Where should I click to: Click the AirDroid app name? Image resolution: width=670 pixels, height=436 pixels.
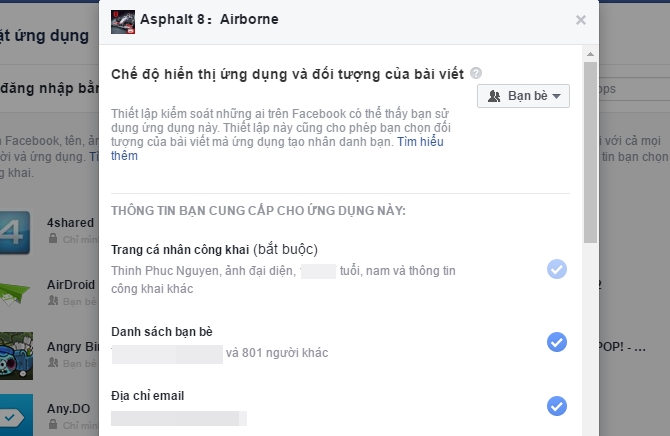click(71, 284)
